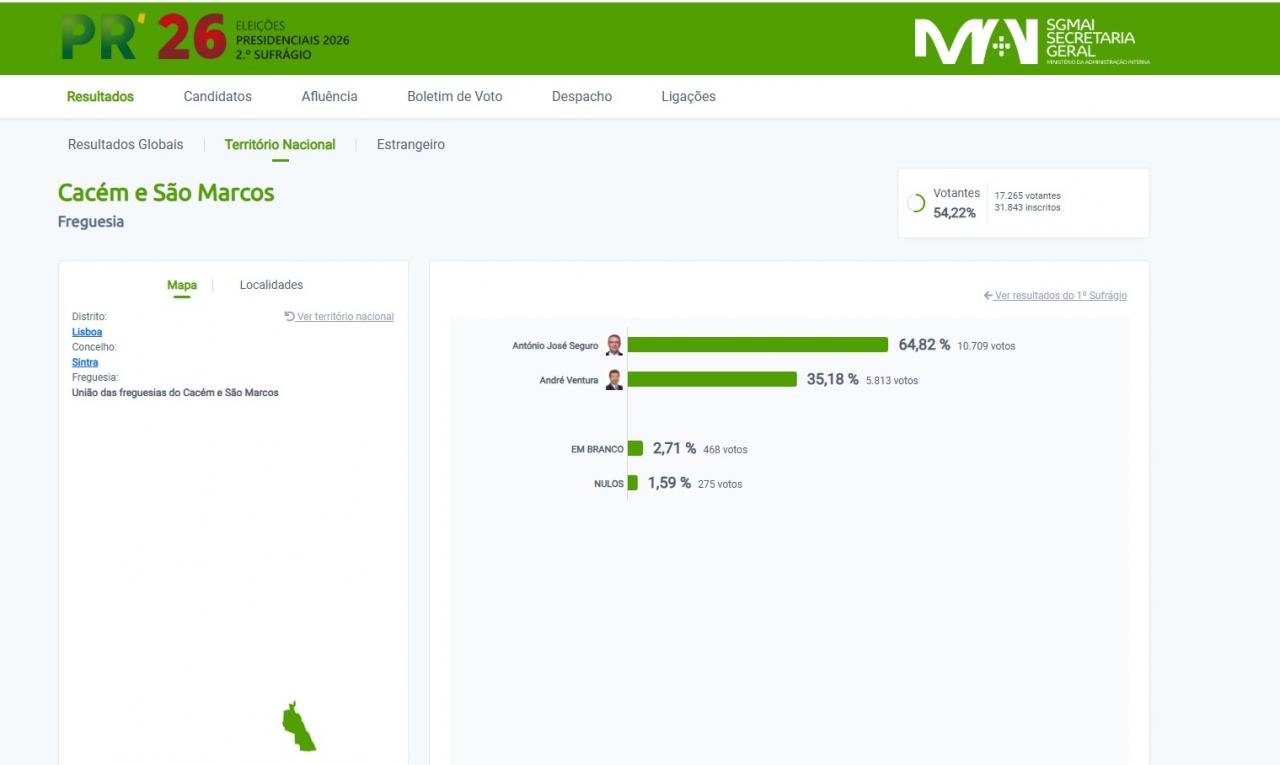Click António José Seguro's candidate photo
The image size is (1280, 765).
614,345
